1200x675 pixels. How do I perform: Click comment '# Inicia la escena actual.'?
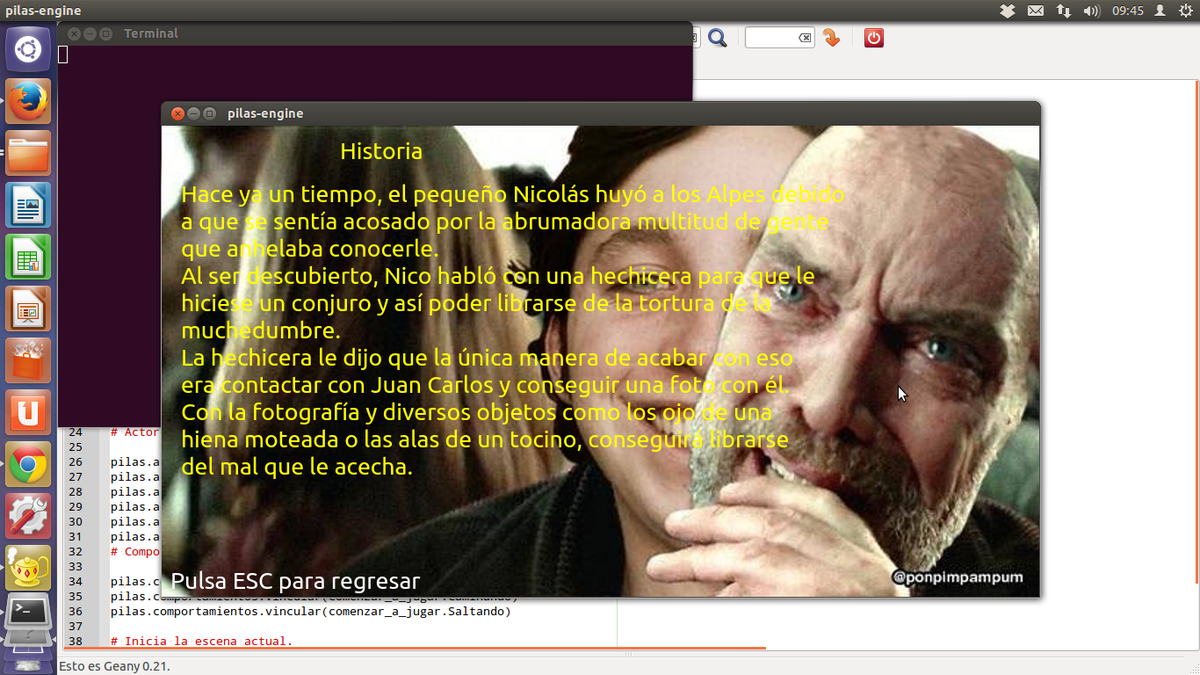202,641
